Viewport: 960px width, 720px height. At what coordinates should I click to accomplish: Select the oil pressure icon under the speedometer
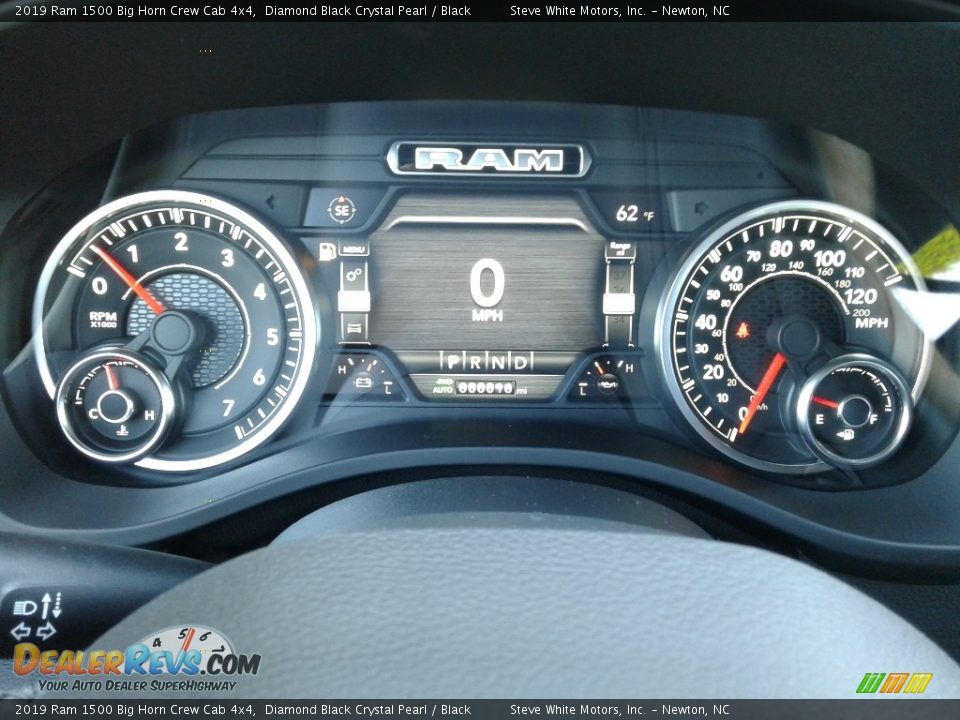tap(608, 383)
